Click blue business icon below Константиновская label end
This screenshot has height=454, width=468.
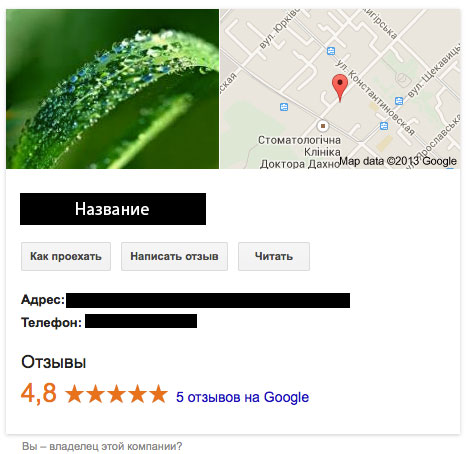(x=384, y=126)
